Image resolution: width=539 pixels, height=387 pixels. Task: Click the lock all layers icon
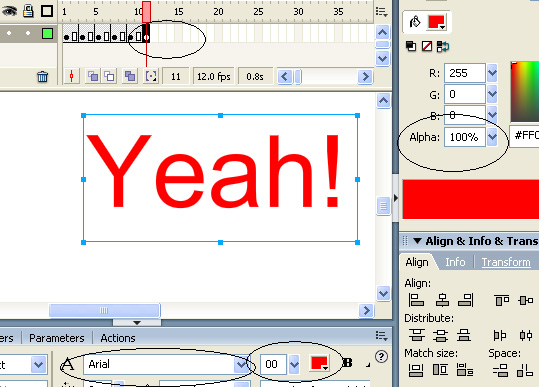(28, 11)
